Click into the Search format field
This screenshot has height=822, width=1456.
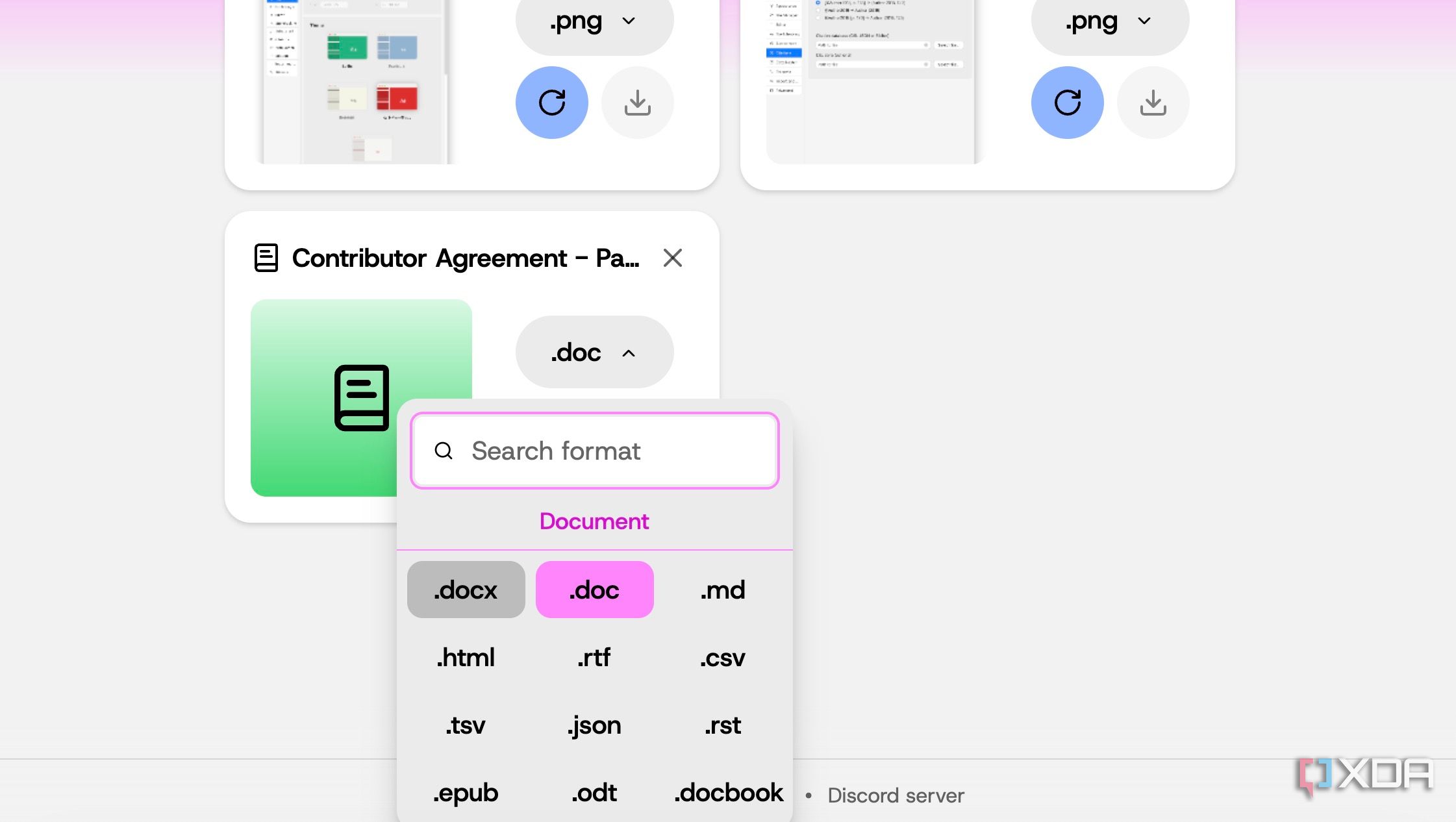click(x=610, y=451)
